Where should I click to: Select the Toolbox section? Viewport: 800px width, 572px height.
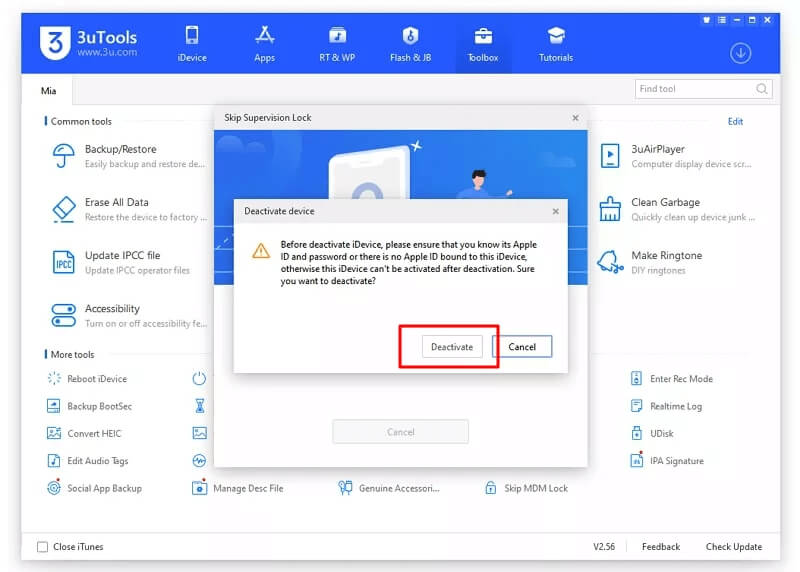[x=483, y=44]
